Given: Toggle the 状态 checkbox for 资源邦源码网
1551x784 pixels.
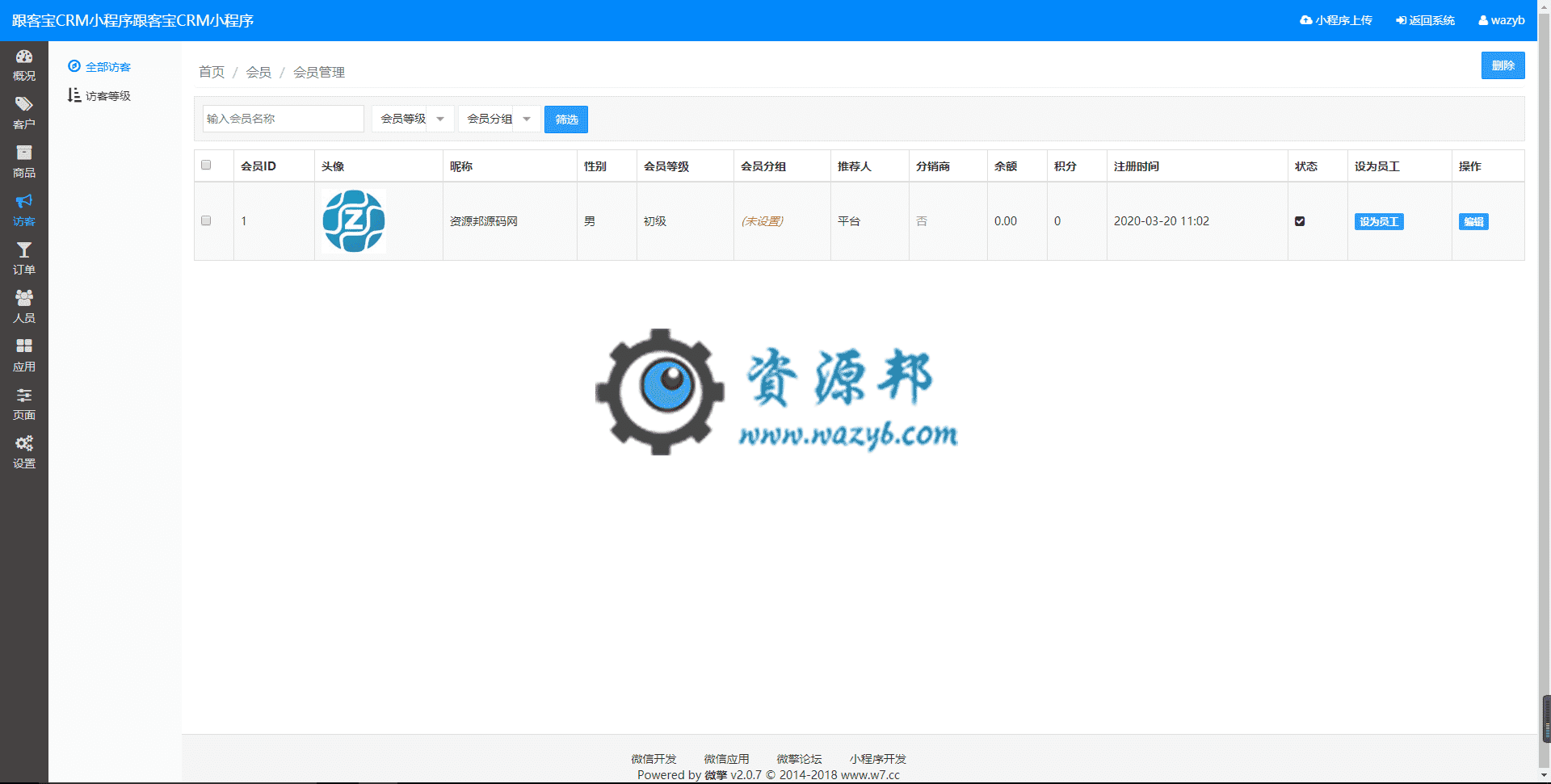Looking at the screenshot, I should tap(1300, 221).
